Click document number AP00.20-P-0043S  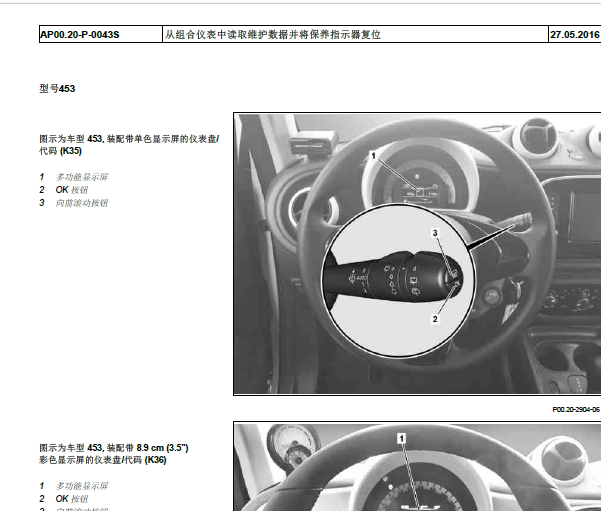[80, 35]
